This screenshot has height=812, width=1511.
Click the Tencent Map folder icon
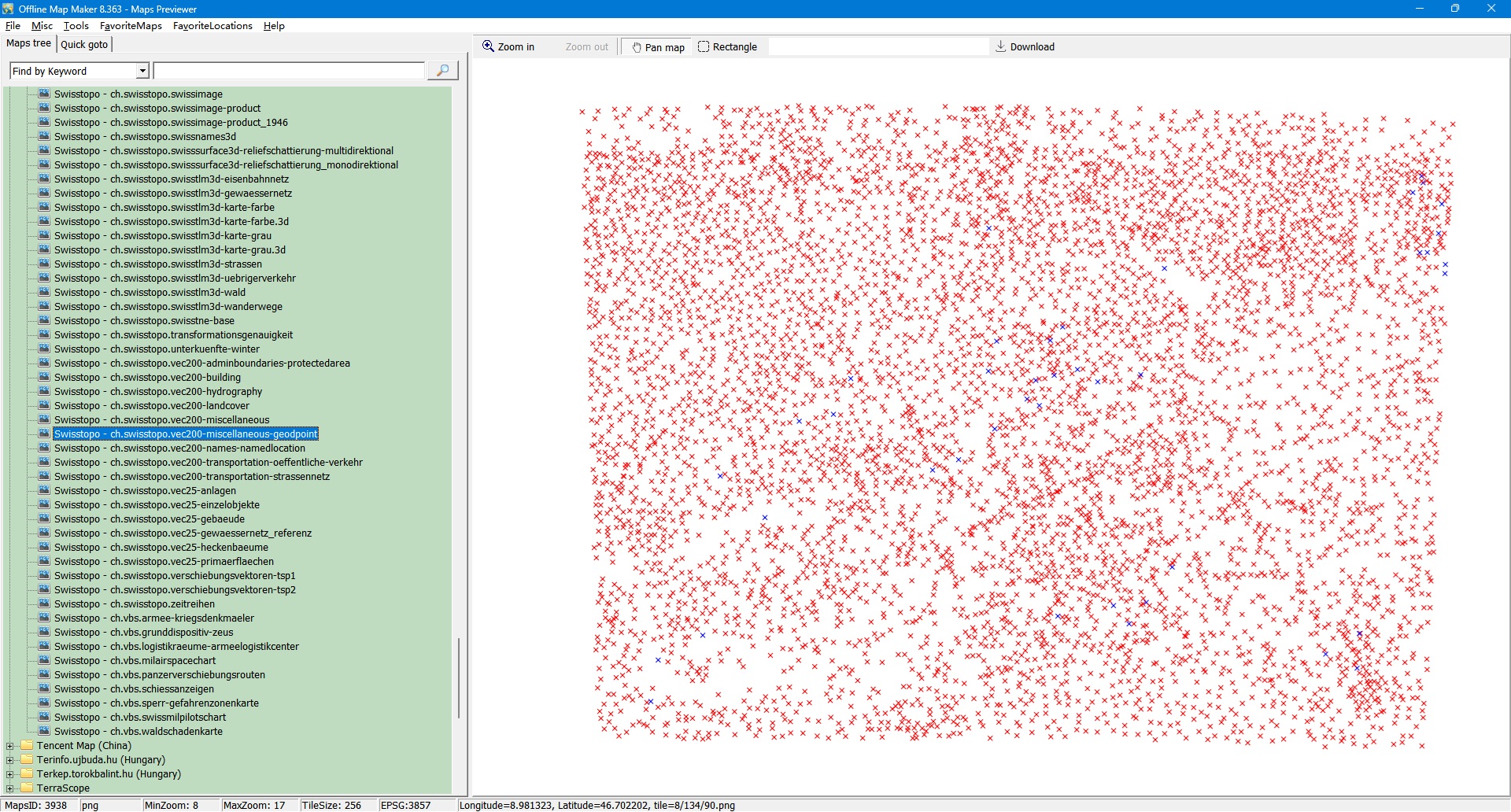click(27, 746)
